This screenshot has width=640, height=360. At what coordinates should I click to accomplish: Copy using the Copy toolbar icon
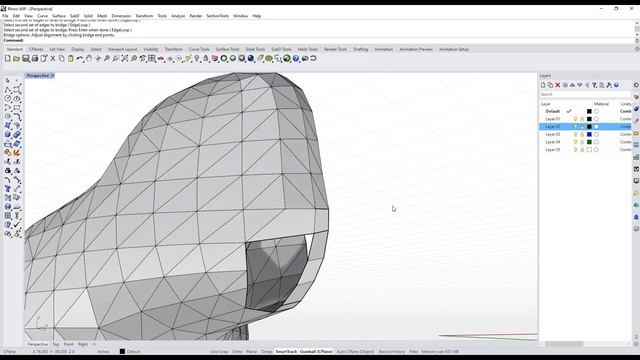62,59
